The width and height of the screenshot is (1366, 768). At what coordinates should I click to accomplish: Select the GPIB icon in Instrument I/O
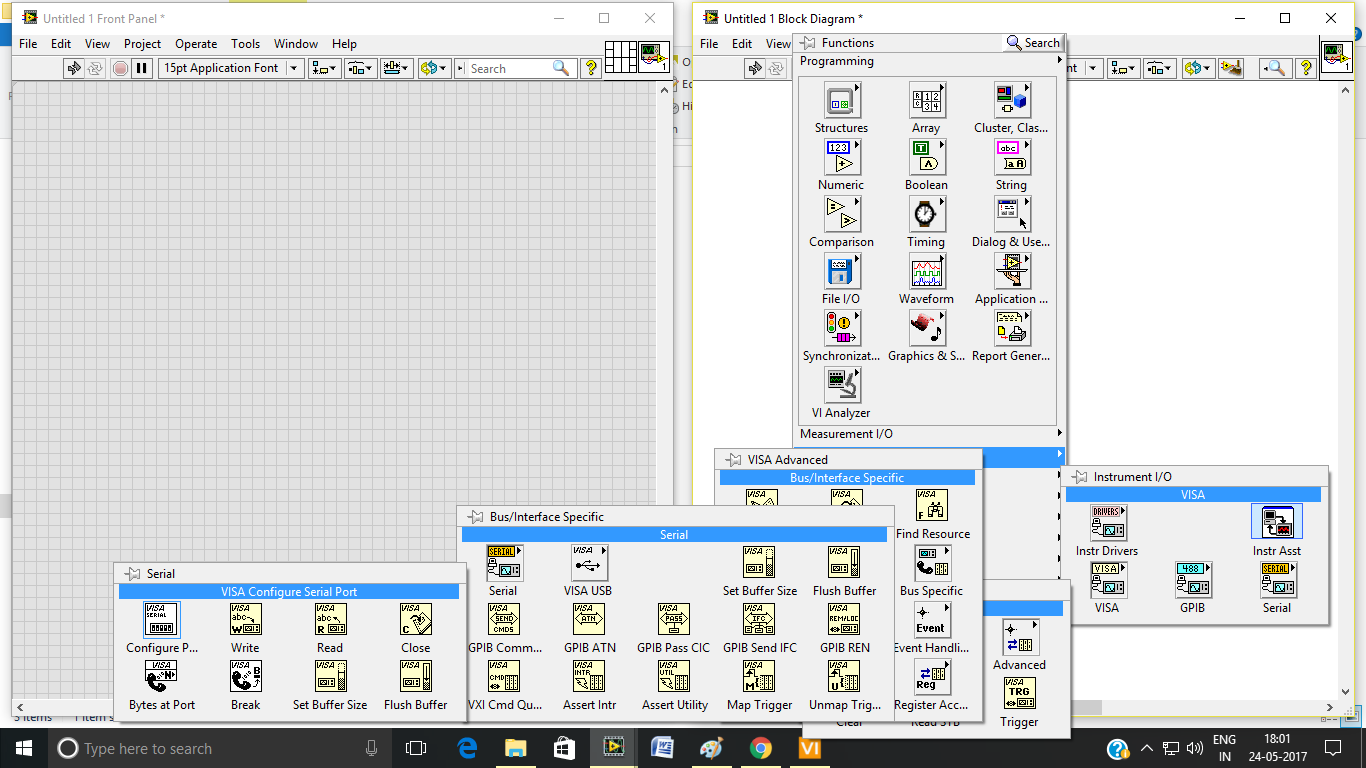click(x=1192, y=580)
